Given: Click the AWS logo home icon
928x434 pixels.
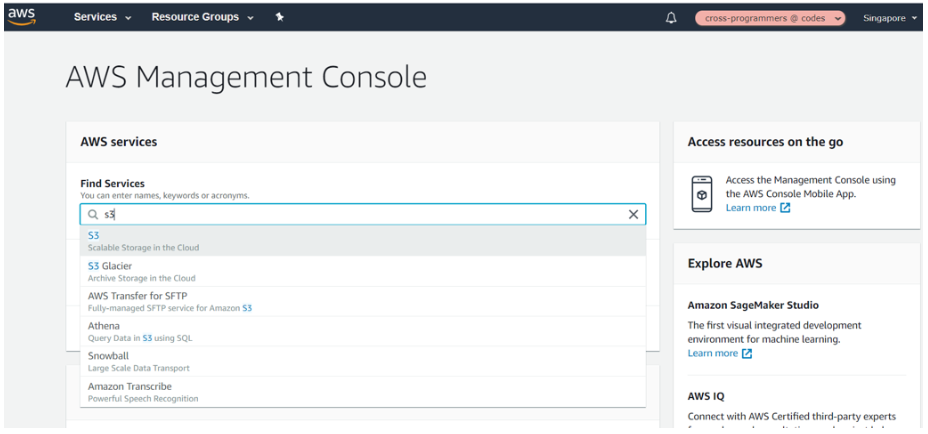Looking at the screenshot, I should pyautogui.click(x=21, y=17).
